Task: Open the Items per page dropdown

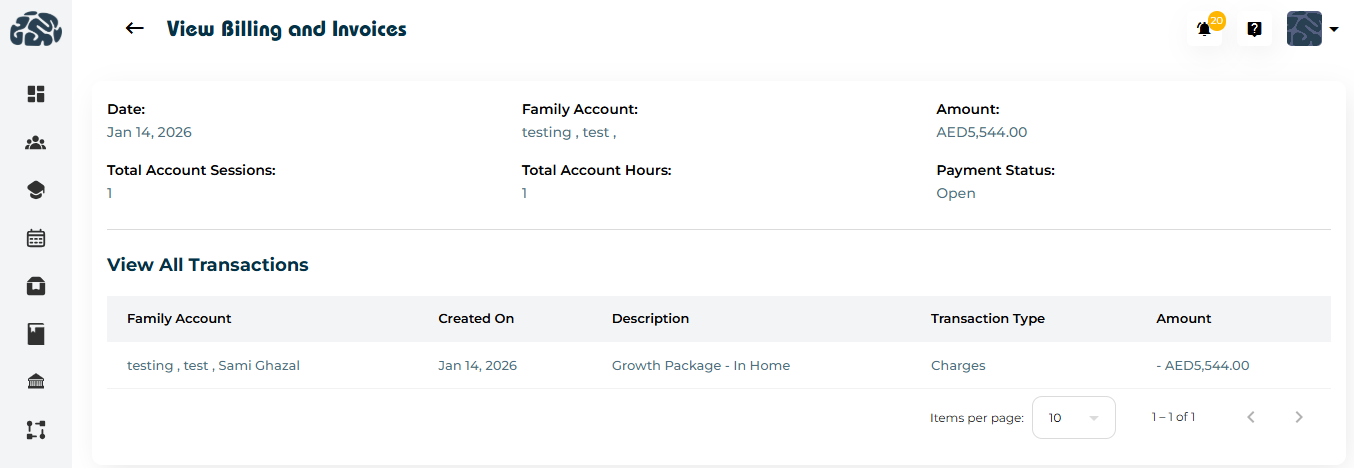Action: (1073, 418)
